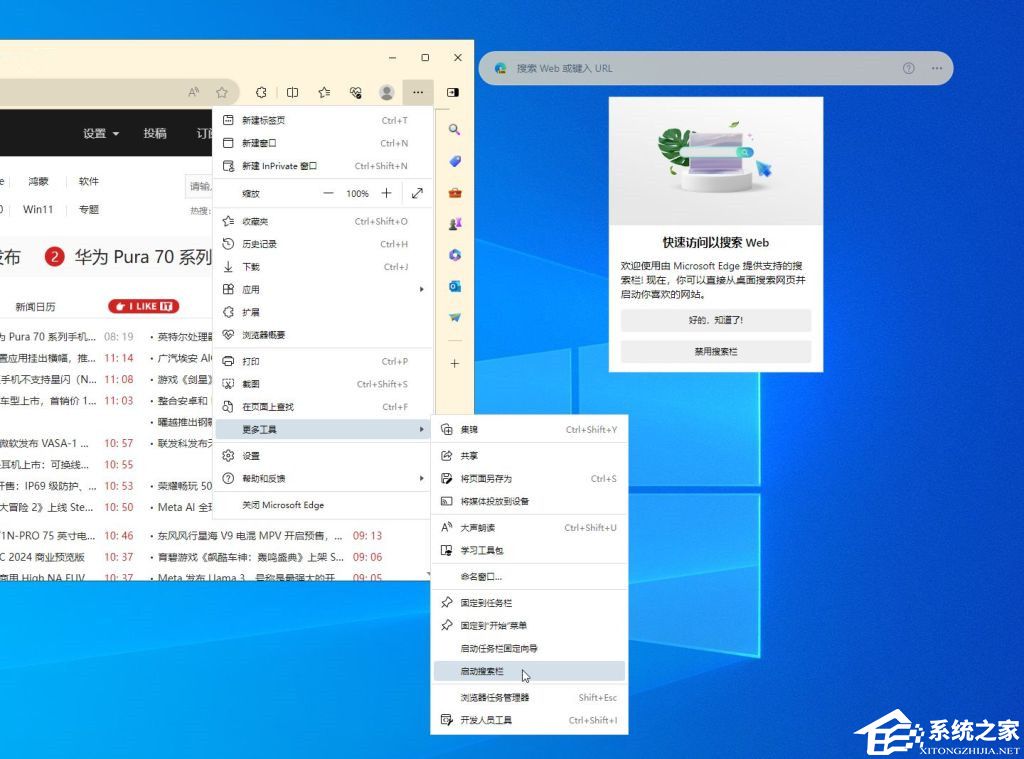Screen dimensions: 1024x759
Task: Expand the 更多工具 submenu
Action: [x=323, y=429]
